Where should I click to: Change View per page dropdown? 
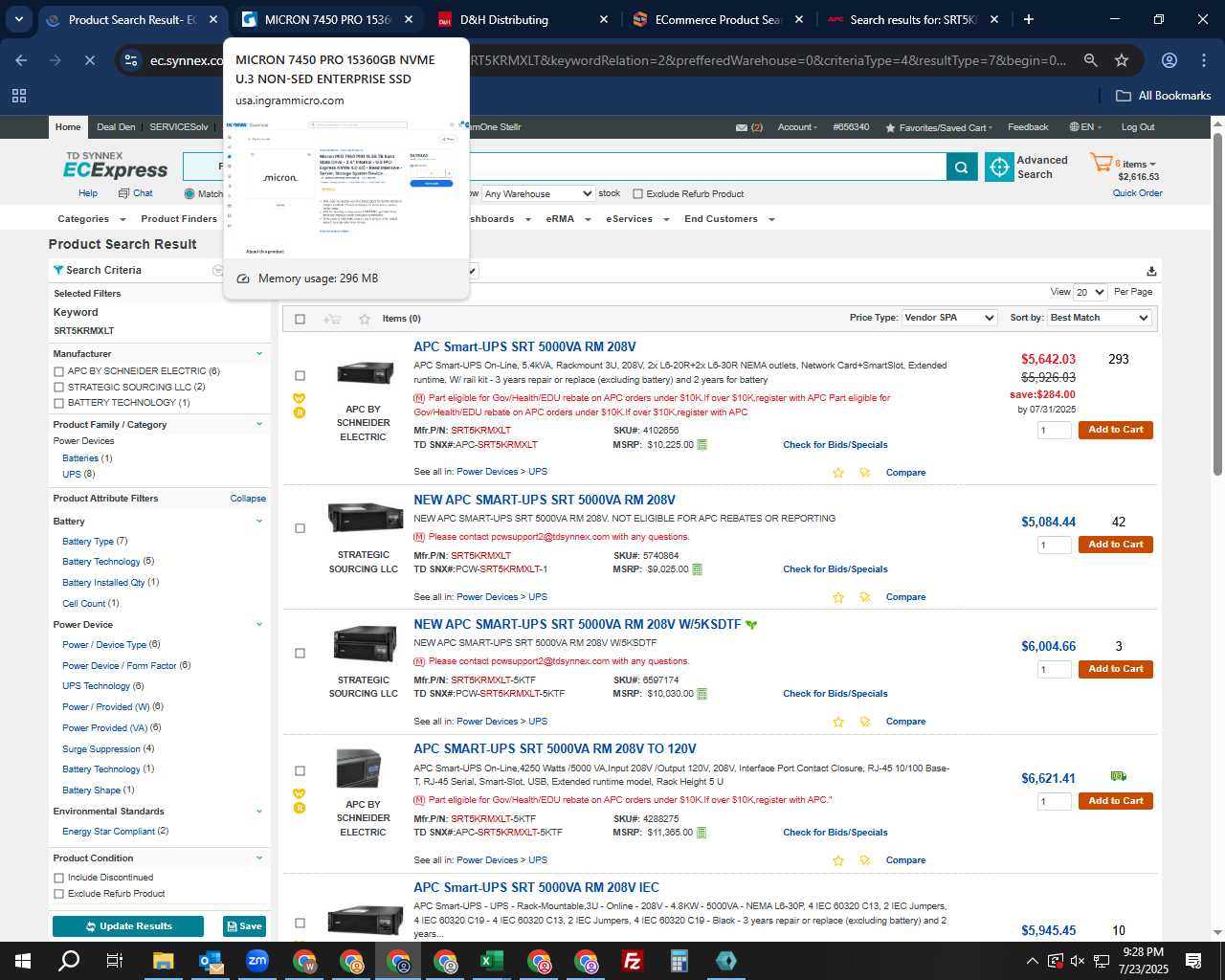tap(1090, 292)
